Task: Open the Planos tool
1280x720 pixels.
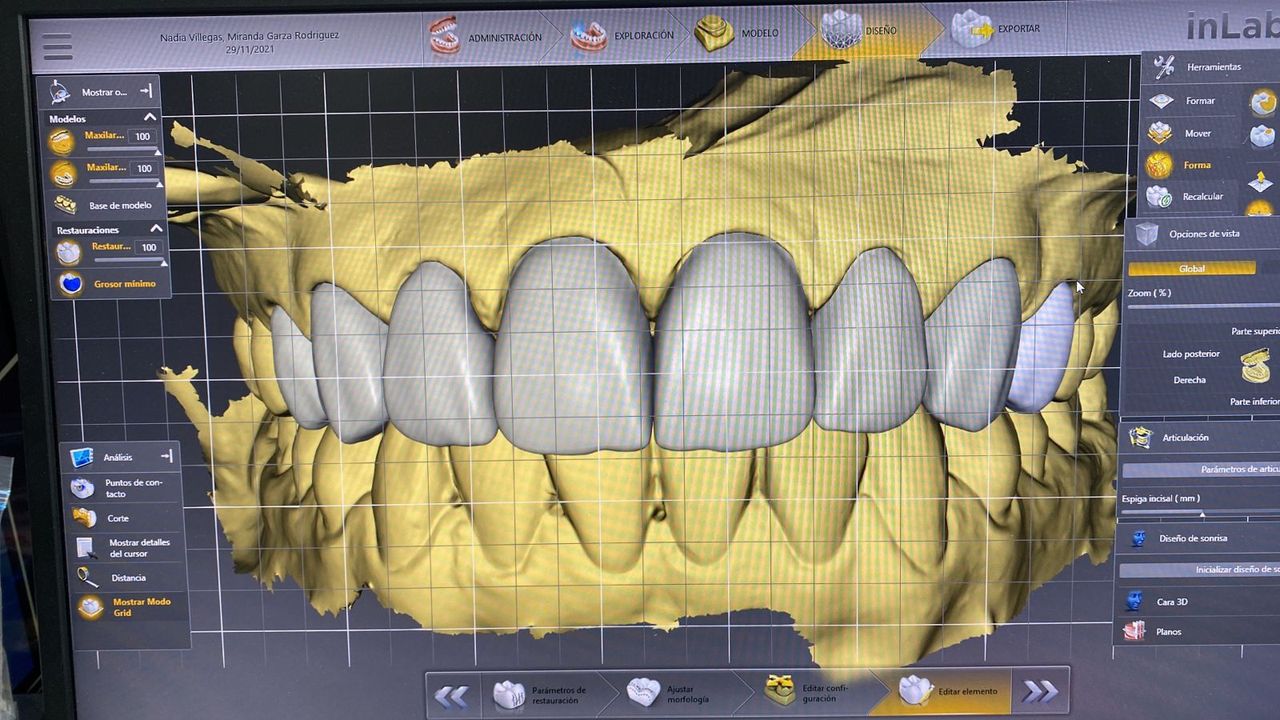Action: (1134, 631)
